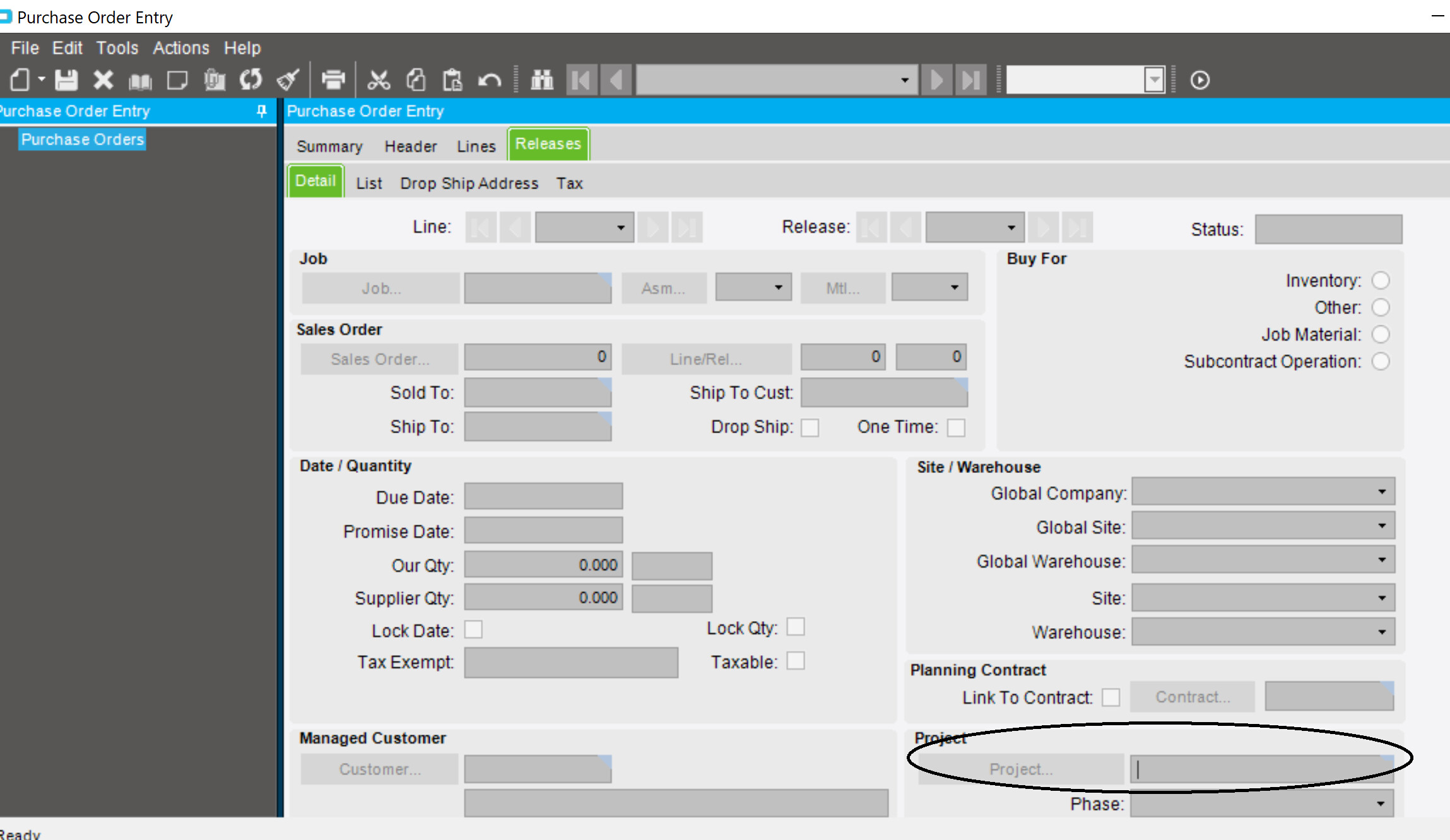Open the Actions menu
Image resolution: width=1450 pixels, height=840 pixels.
[180, 48]
